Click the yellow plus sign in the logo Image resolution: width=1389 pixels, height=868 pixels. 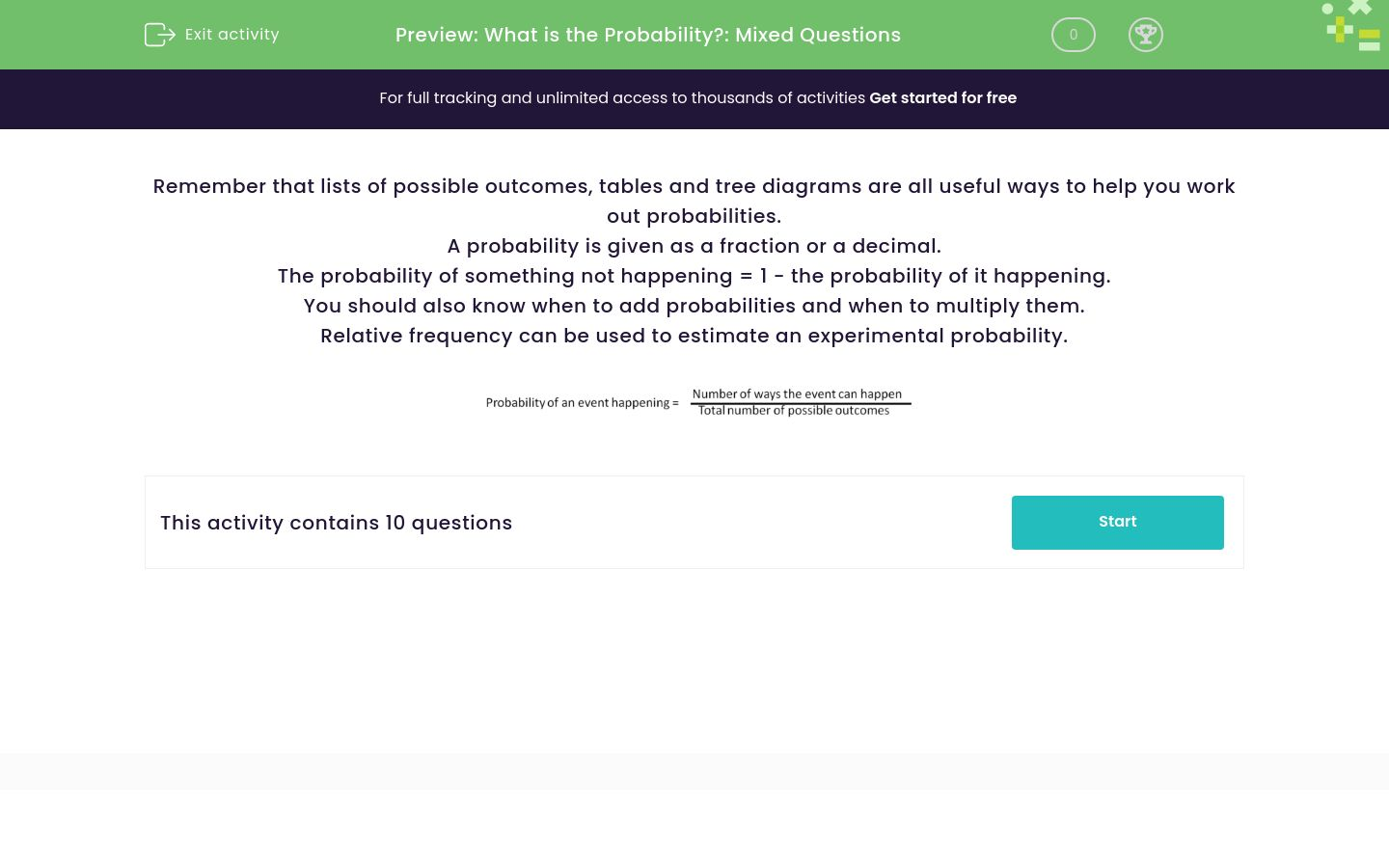tap(1340, 30)
